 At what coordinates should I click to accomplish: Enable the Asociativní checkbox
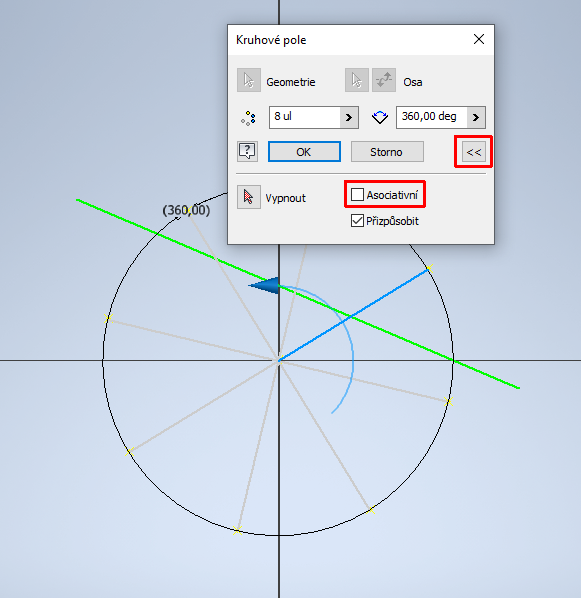[357, 195]
